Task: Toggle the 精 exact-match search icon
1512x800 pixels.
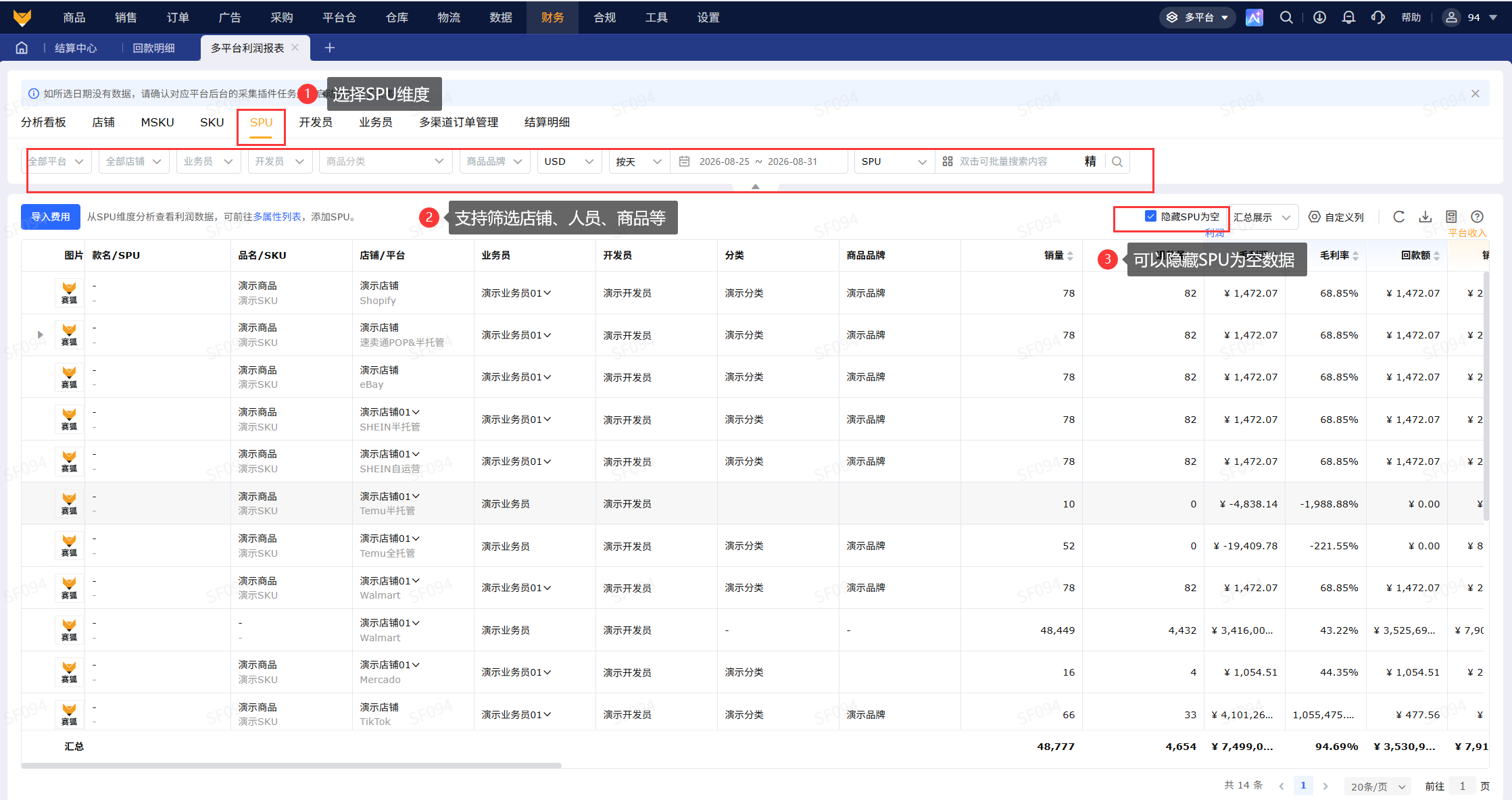Action: pos(1090,161)
